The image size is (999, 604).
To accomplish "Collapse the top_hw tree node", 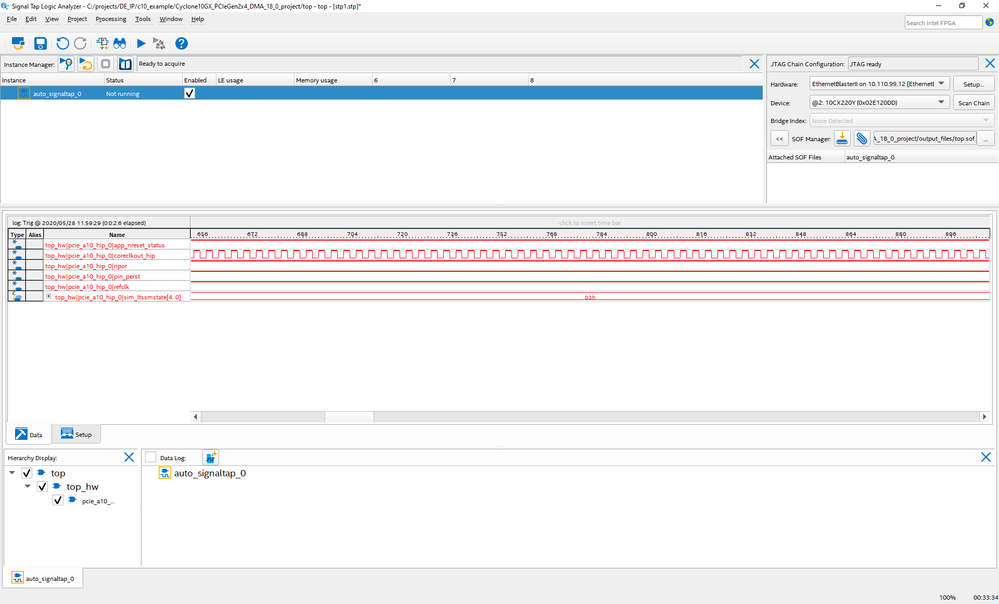I will [x=27, y=486].
